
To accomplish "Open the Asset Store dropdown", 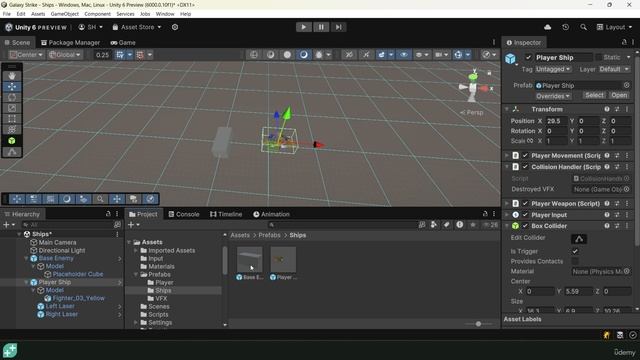I will (137, 27).
